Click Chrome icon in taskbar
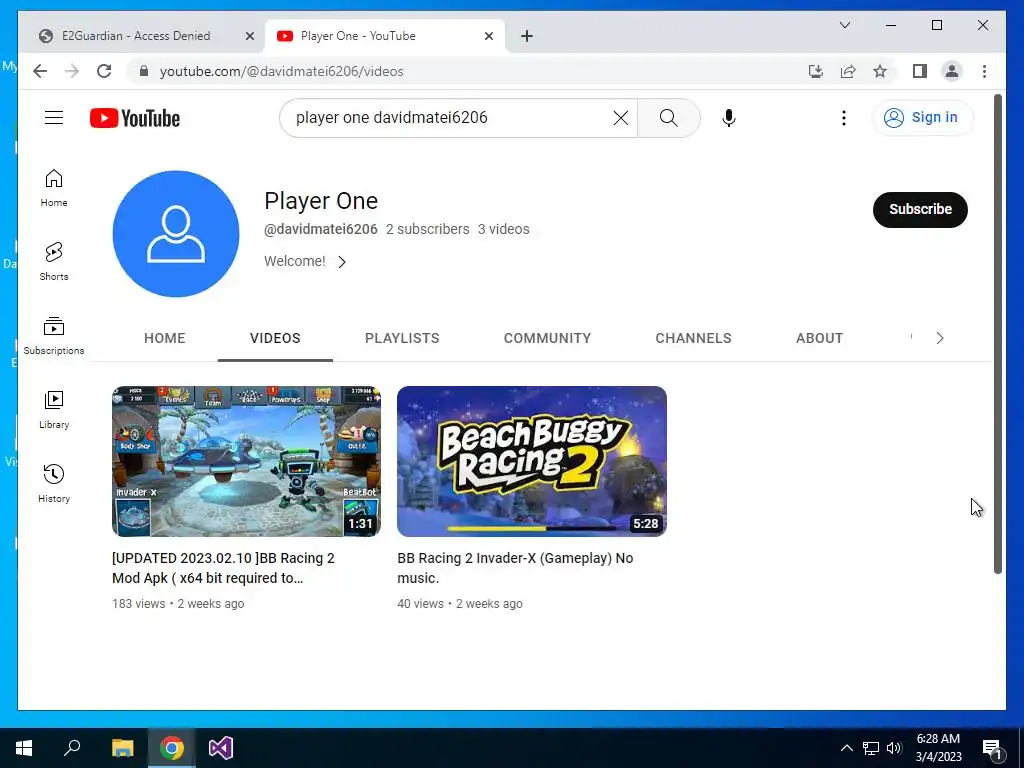The width and height of the screenshot is (1024, 768). [x=171, y=748]
